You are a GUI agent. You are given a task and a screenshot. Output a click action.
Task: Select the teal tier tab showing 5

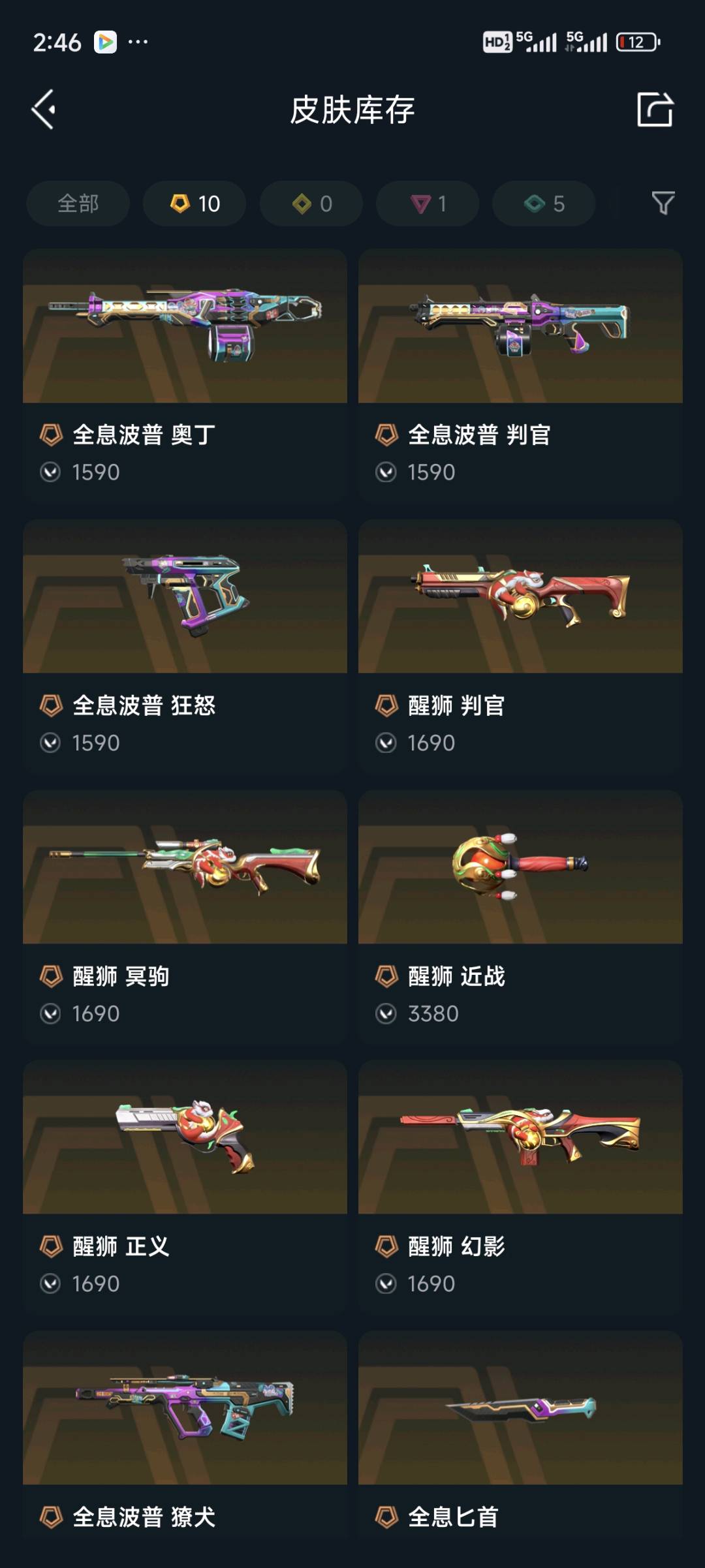pos(544,204)
